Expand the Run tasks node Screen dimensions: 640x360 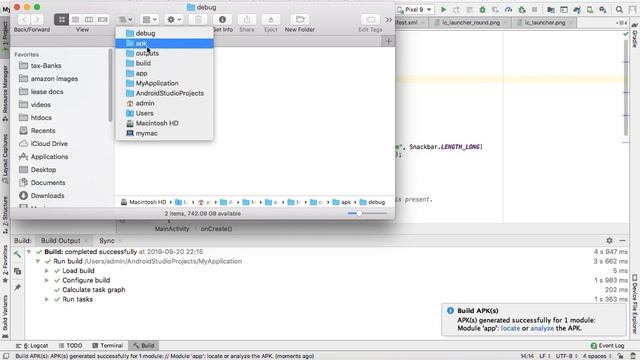click(47, 299)
